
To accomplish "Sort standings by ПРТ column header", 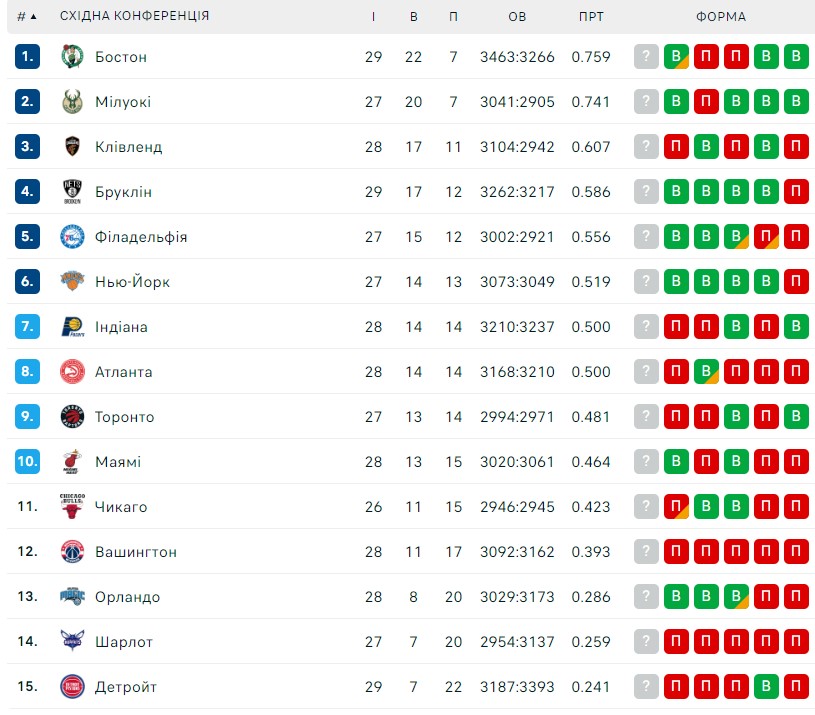I will coord(591,17).
